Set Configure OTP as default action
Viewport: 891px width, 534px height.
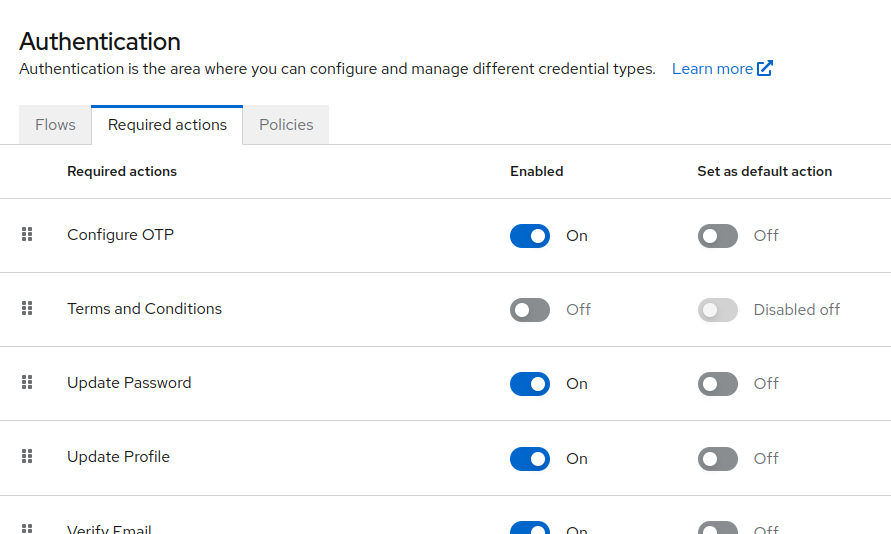(x=717, y=236)
